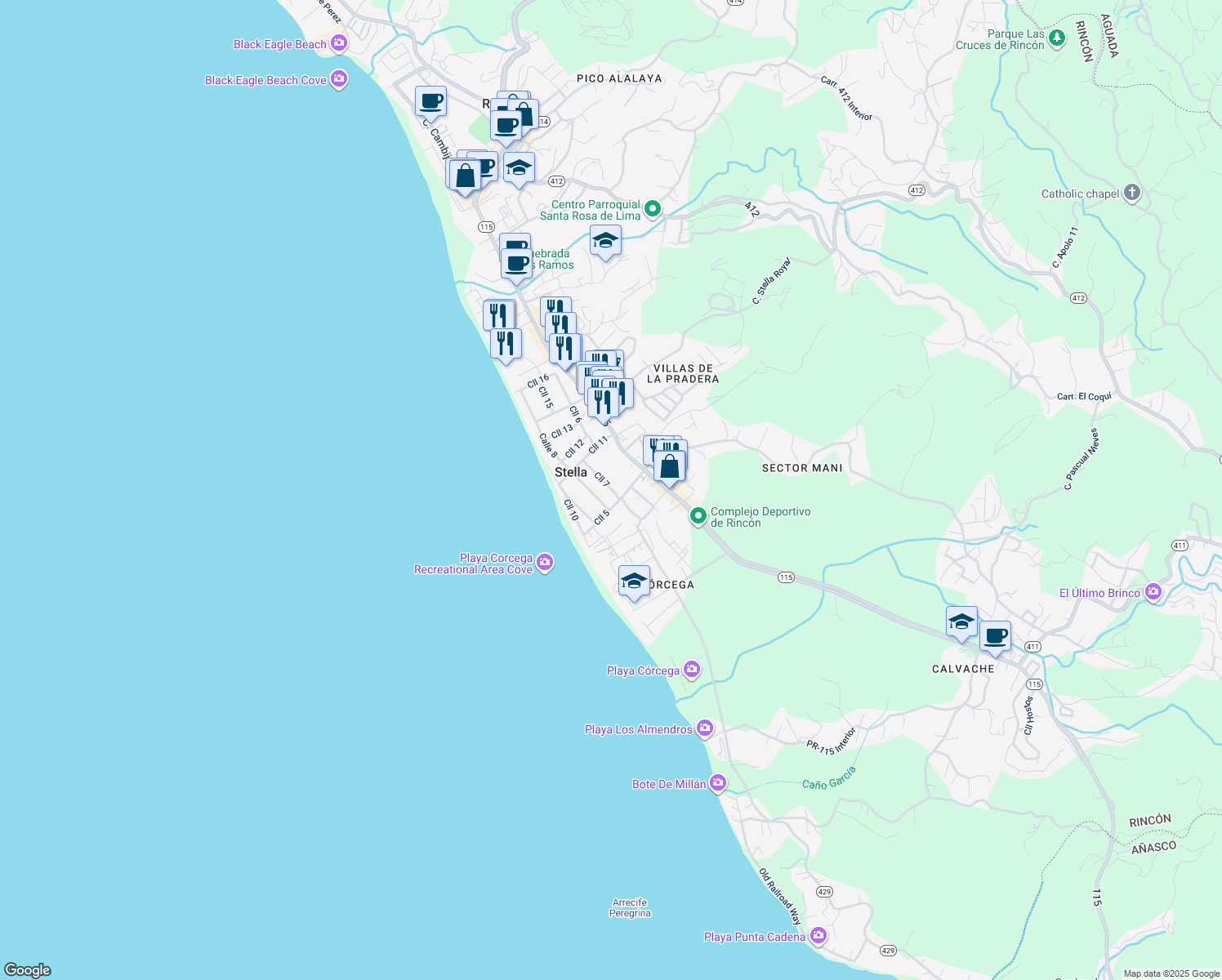This screenshot has width=1222, height=980.
Task: Open the Centro Parroquial Santa Rosa de Lima marker
Action: pyautogui.click(x=651, y=209)
